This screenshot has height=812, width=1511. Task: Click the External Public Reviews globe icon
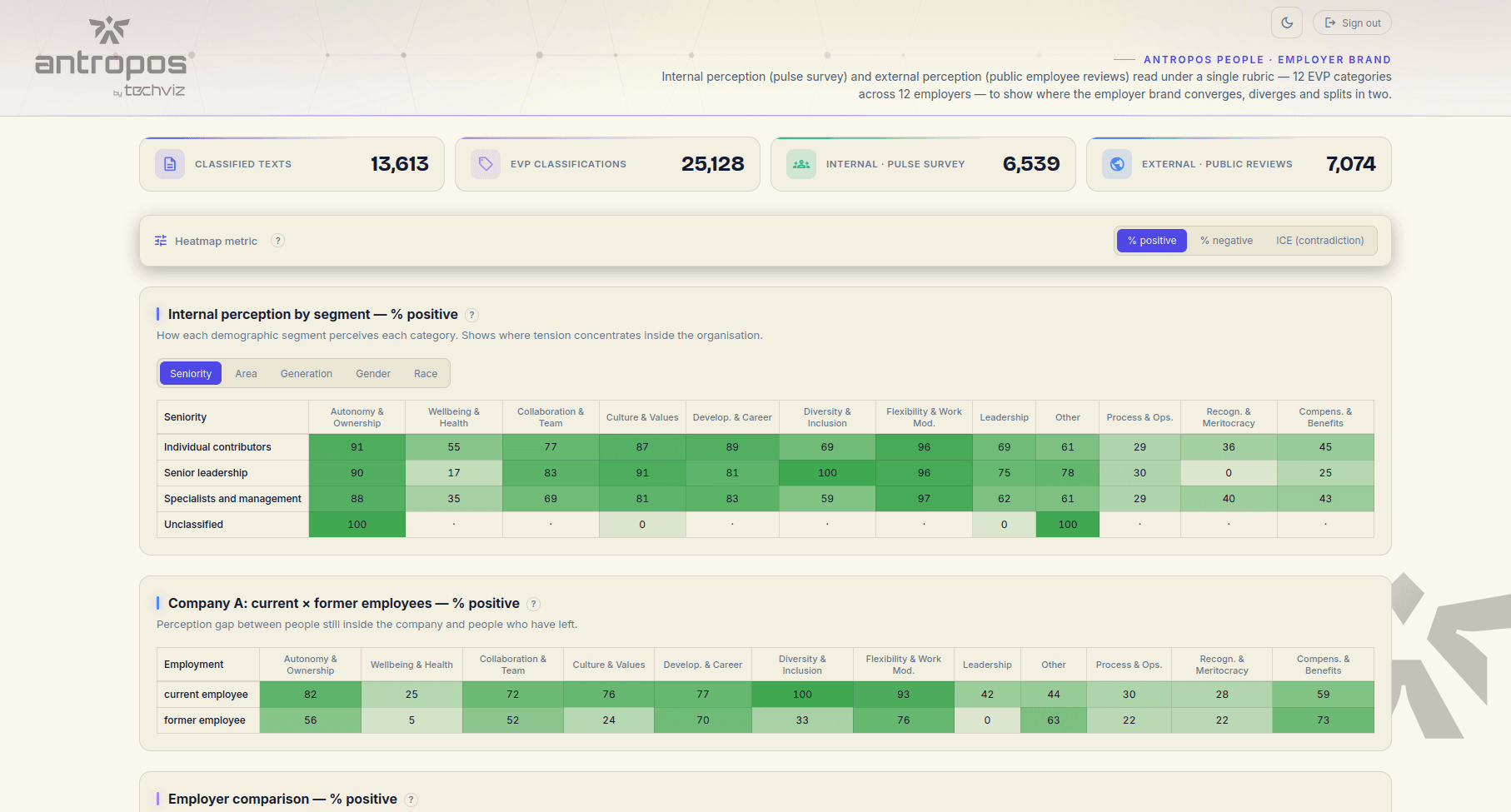click(1117, 164)
